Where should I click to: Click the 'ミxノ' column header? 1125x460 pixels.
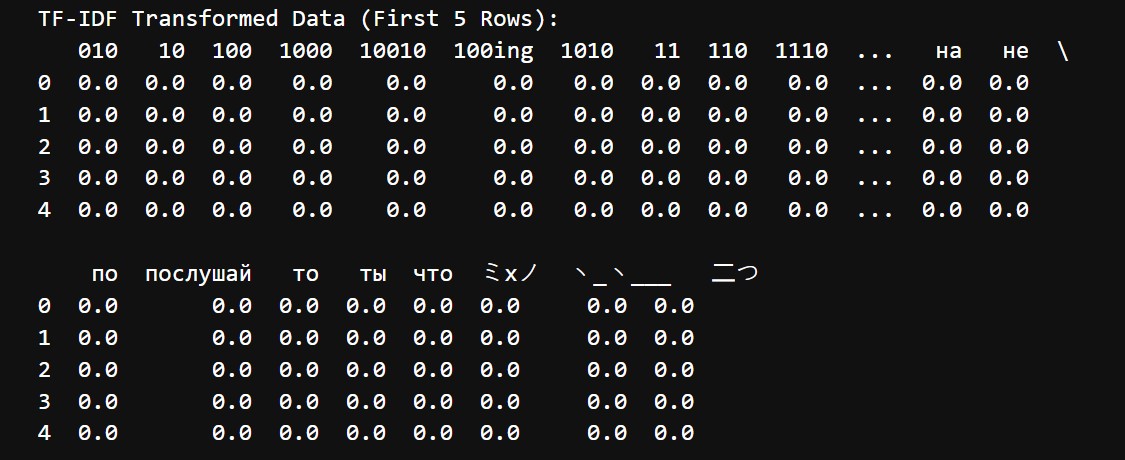pyautogui.click(x=510, y=273)
